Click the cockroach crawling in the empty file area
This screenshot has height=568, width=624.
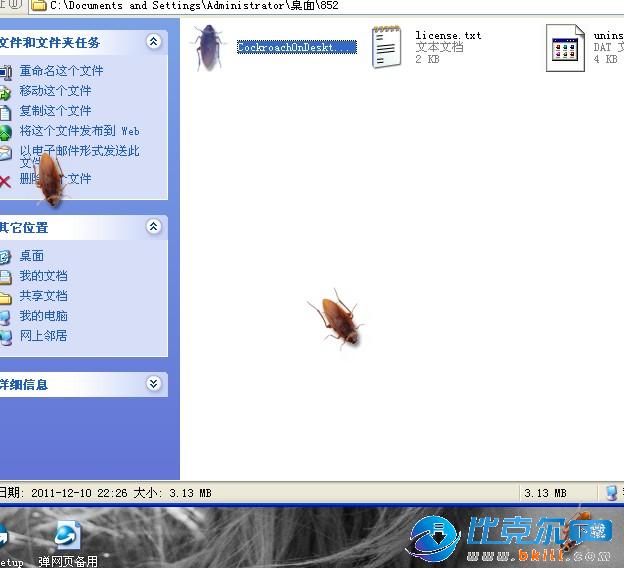coord(336,318)
